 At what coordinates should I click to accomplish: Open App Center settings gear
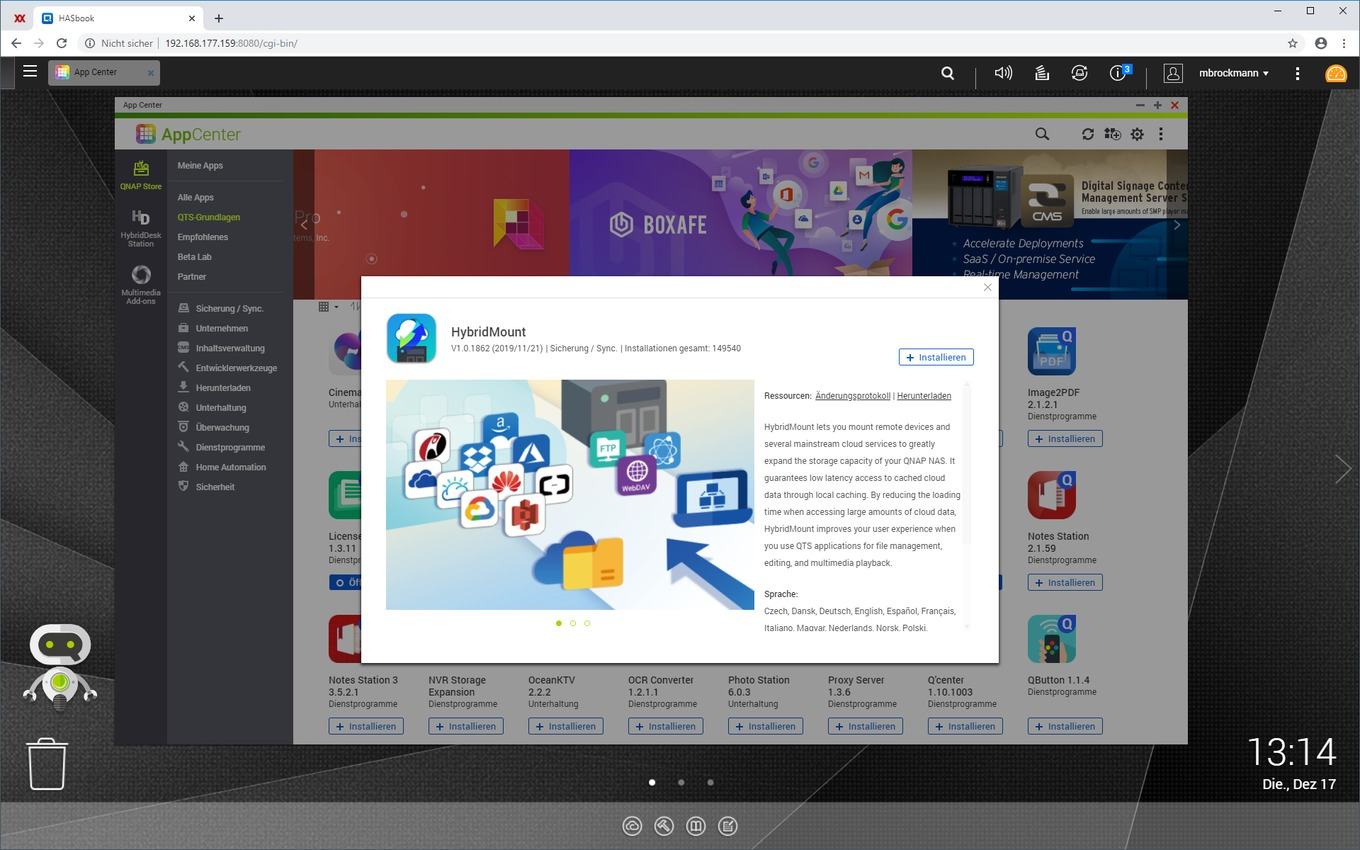(1137, 134)
